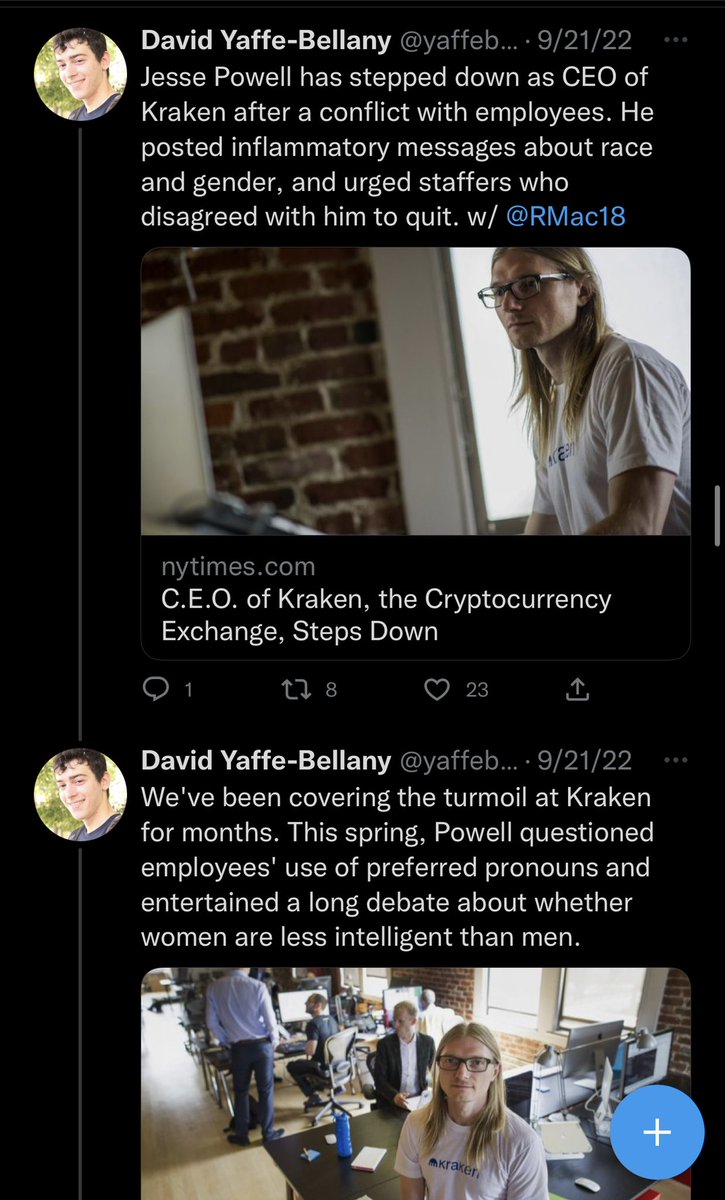Click the first tweet's like count 23

click(x=477, y=689)
